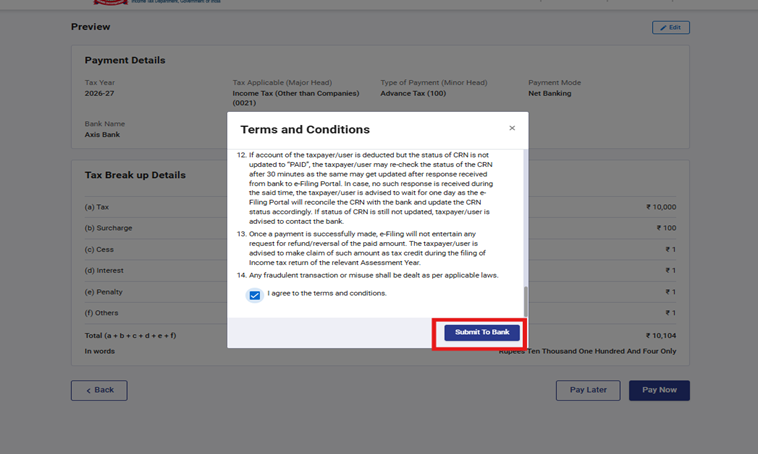Click the Terms and Conditions dialog title
The height and width of the screenshot is (454, 758).
pos(305,130)
